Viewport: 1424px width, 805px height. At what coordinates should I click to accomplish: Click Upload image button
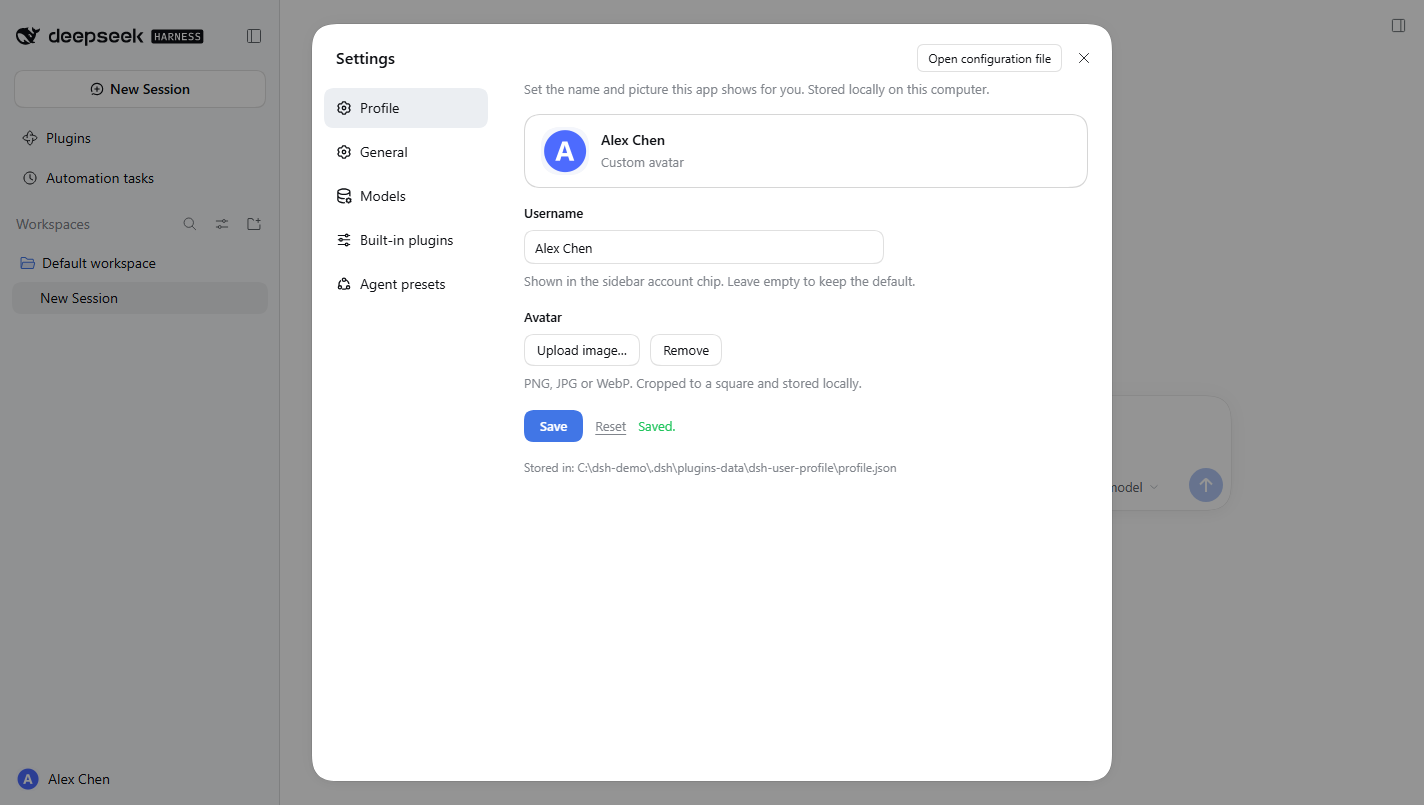[x=582, y=350]
